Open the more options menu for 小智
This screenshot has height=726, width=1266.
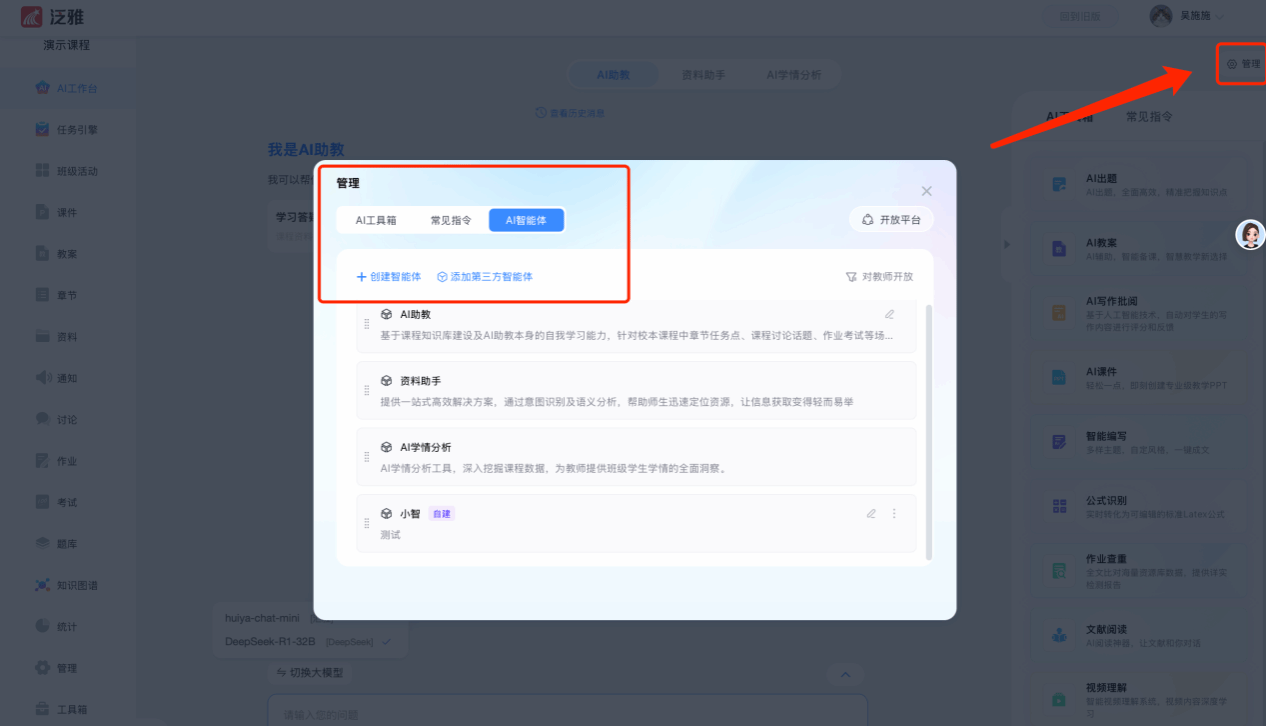894,514
